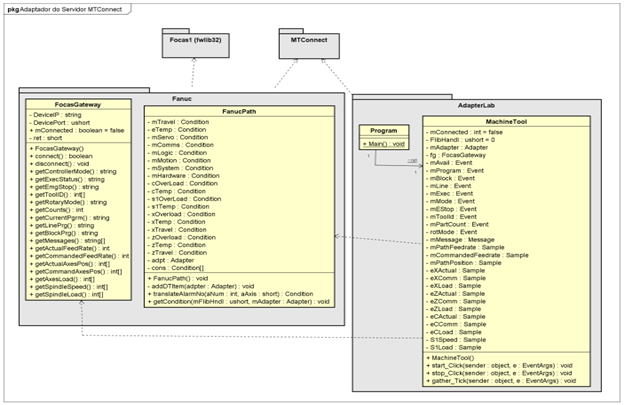Select the pkg diagram frame title
Viewport: 624px width, 405px height.
[x=60, y=8]
